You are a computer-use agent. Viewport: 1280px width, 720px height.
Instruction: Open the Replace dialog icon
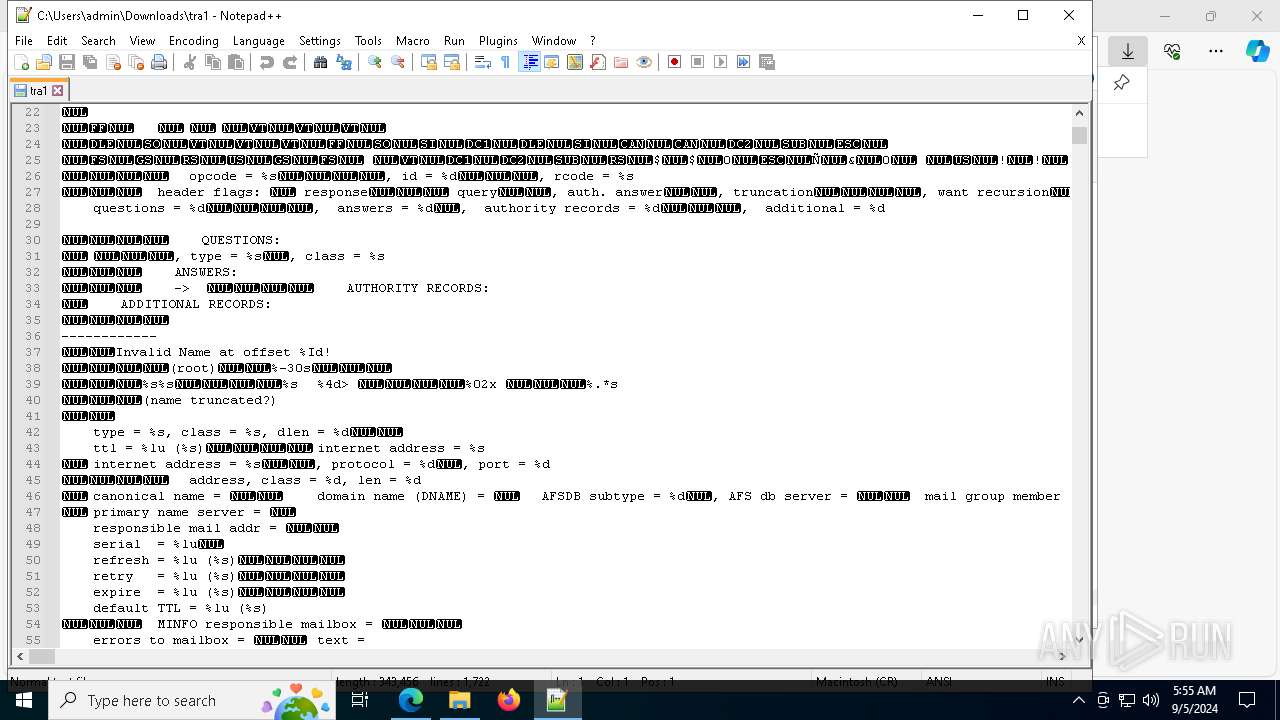tap(344, 62)
